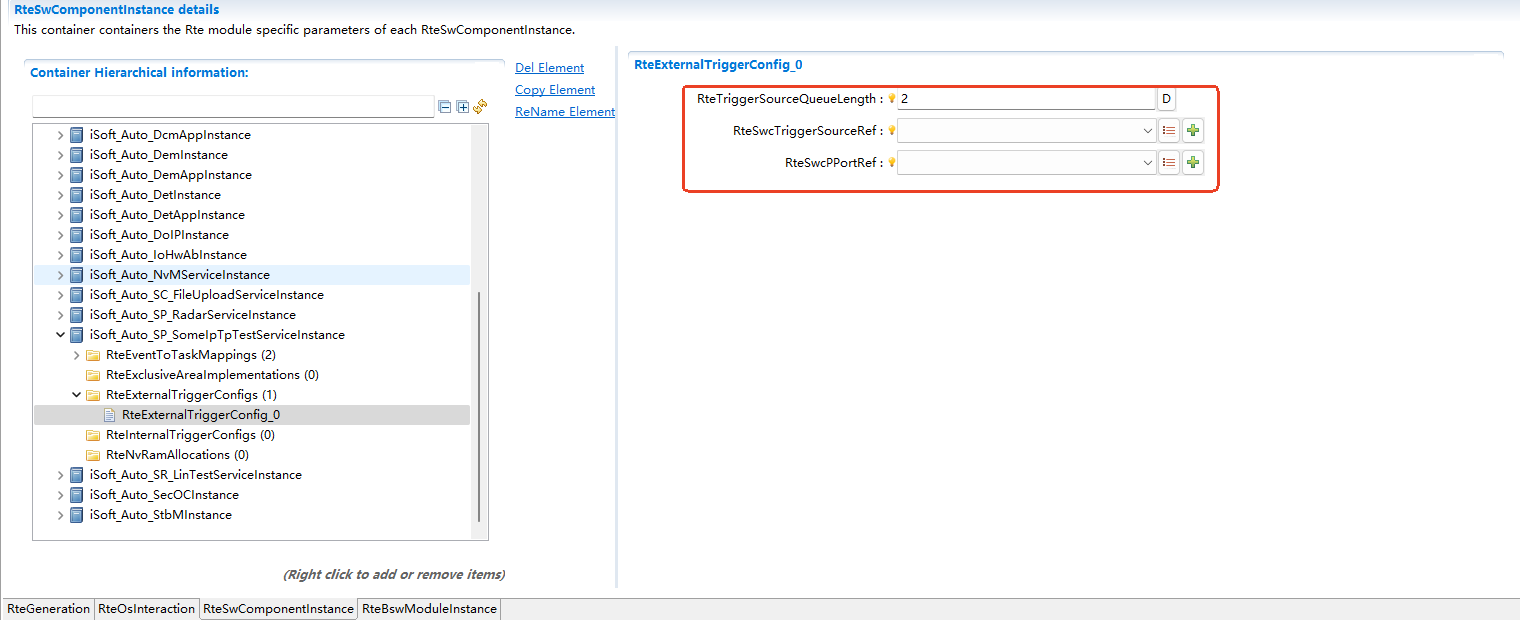The width and height of the screenshot is (1520, 620).
Task: Click the Del Element link
Action: (x=549, y=68)
